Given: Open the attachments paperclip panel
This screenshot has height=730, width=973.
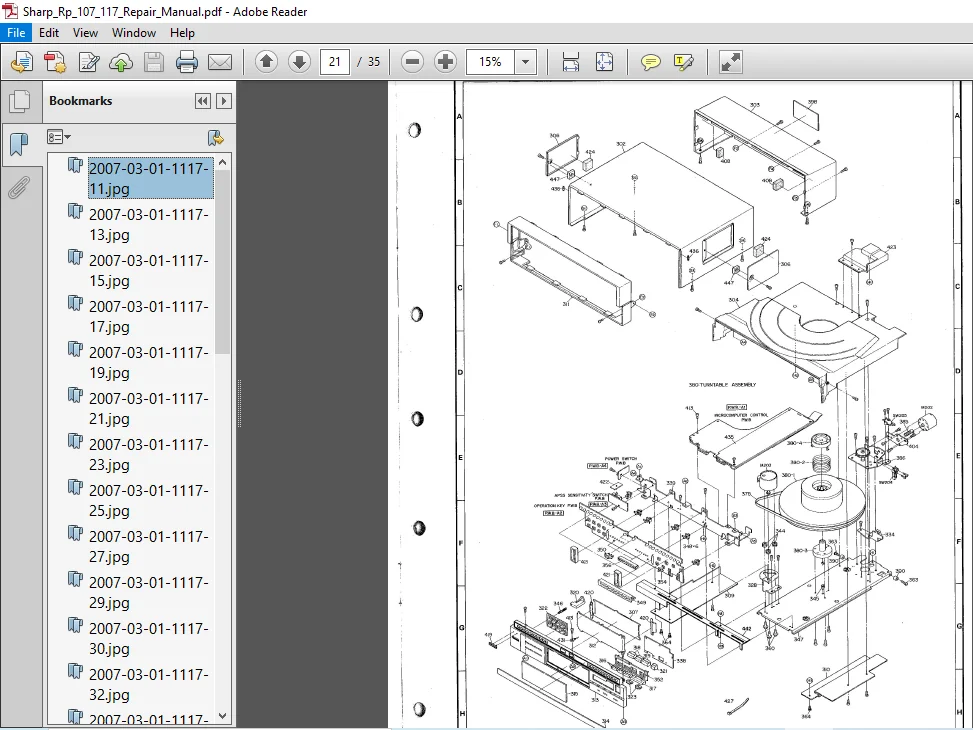Looking at the screenshot, I should point(19,187).
